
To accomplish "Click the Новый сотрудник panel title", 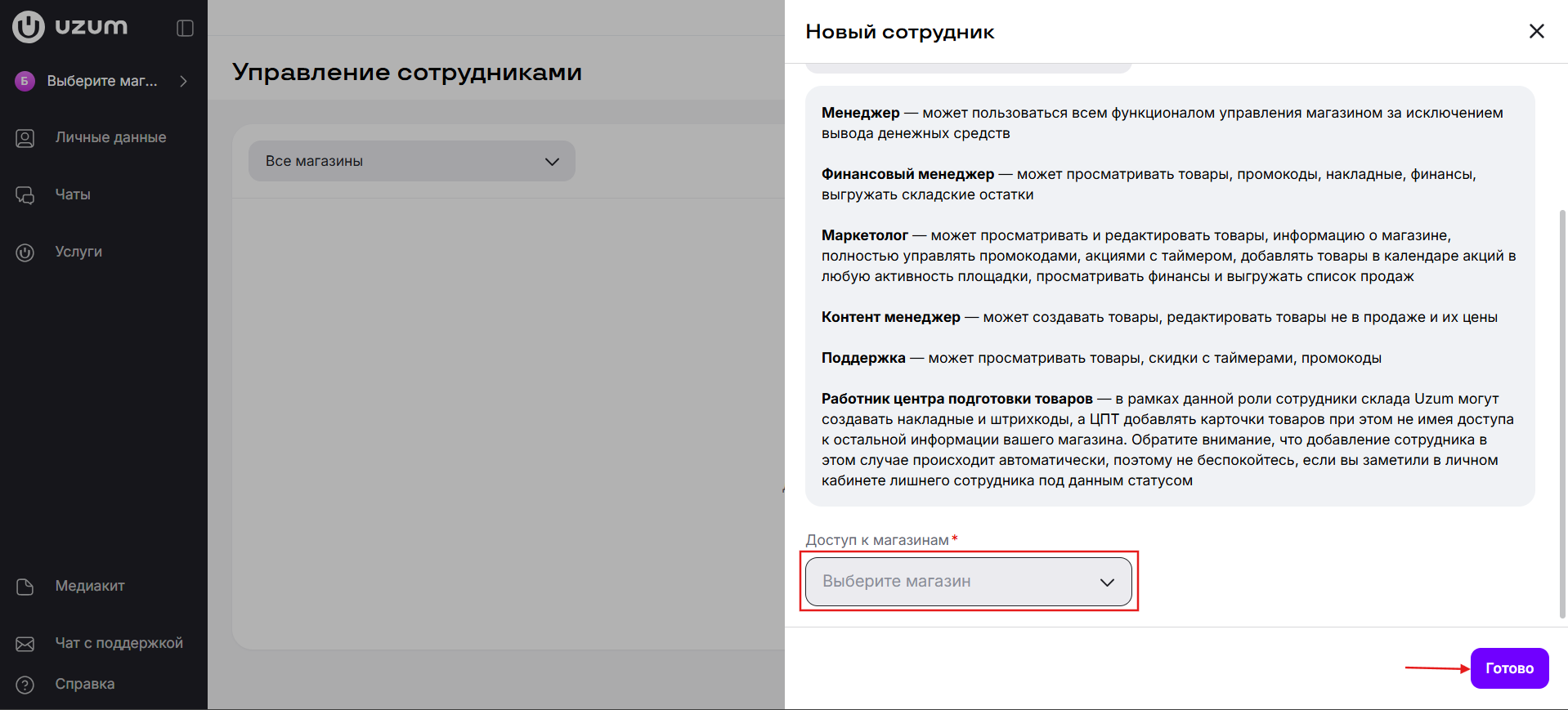I will click(900, 32).
